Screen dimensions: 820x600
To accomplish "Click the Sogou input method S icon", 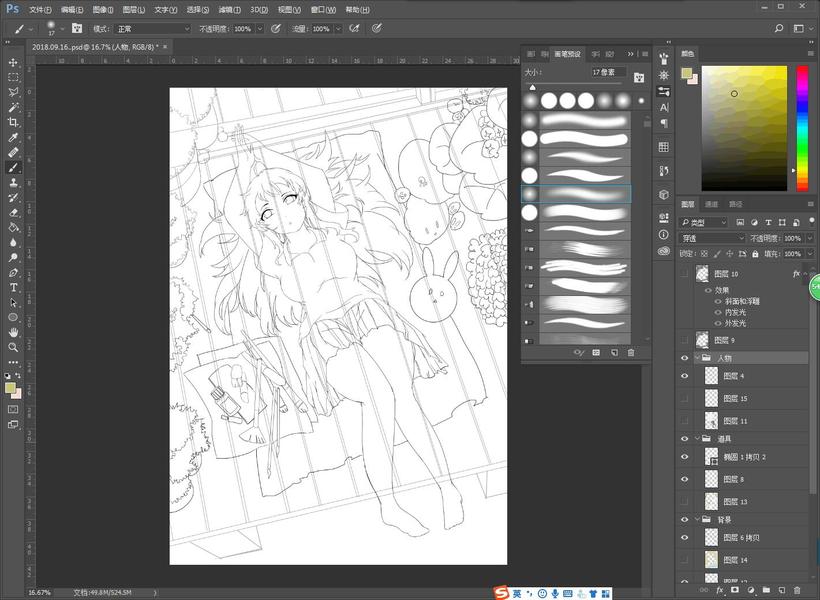I will [x=502, y=593].
